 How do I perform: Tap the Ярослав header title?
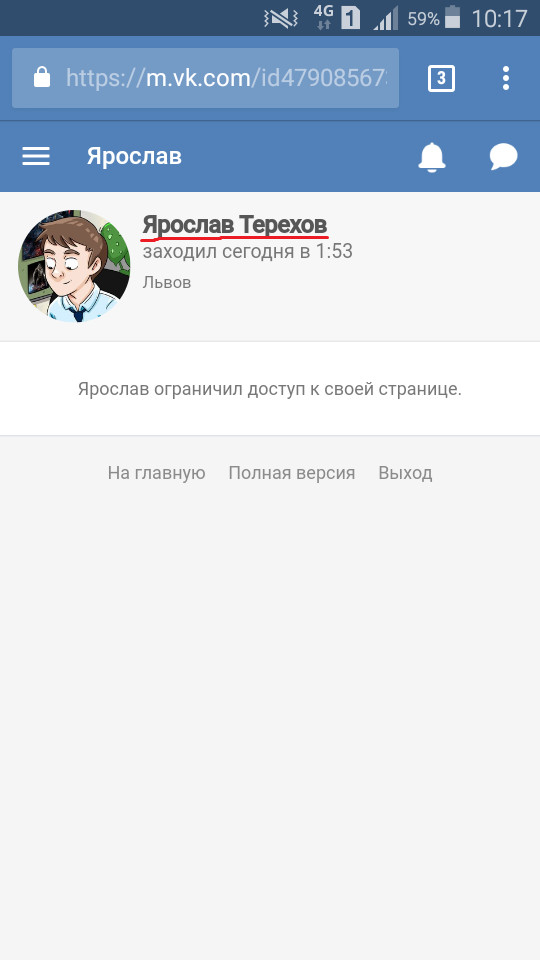coord(134,157)
